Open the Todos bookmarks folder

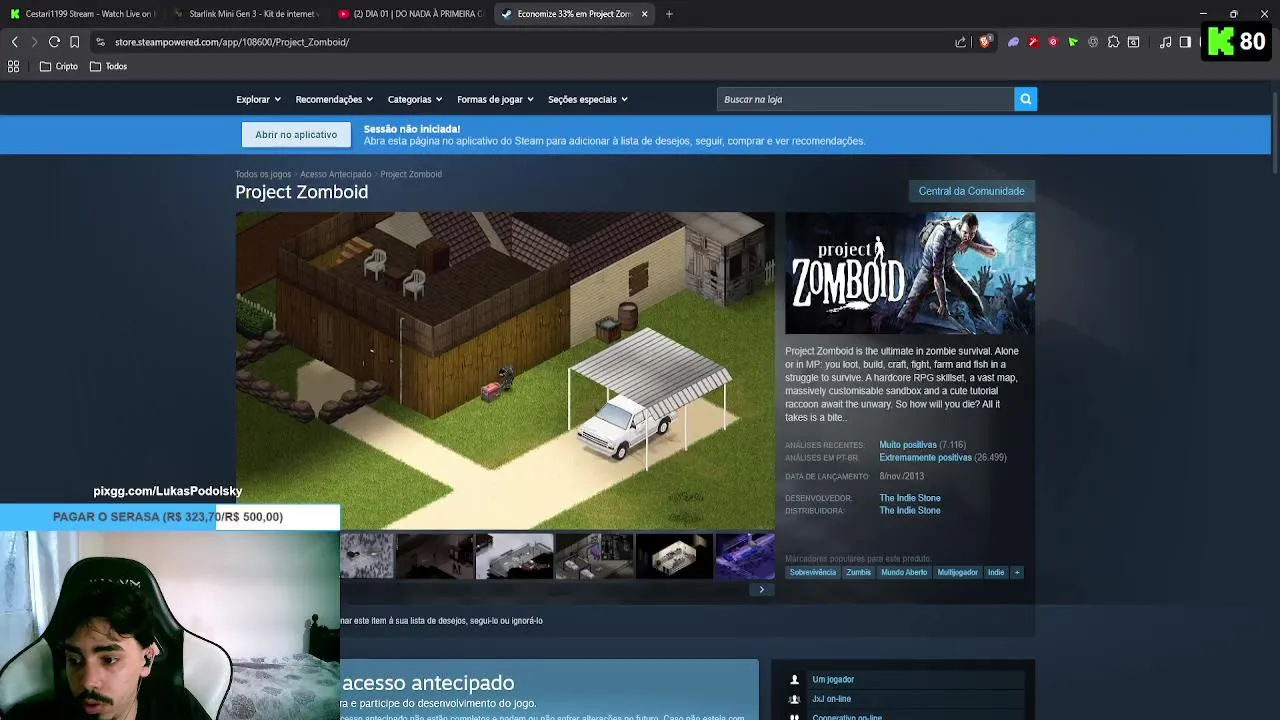pos(108,66)
